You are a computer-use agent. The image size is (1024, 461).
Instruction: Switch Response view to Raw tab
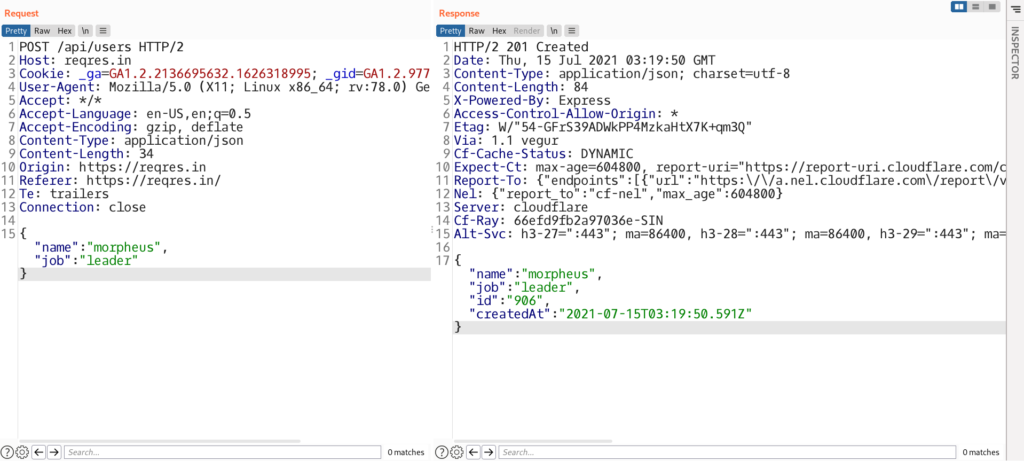[x=477, y=31]
